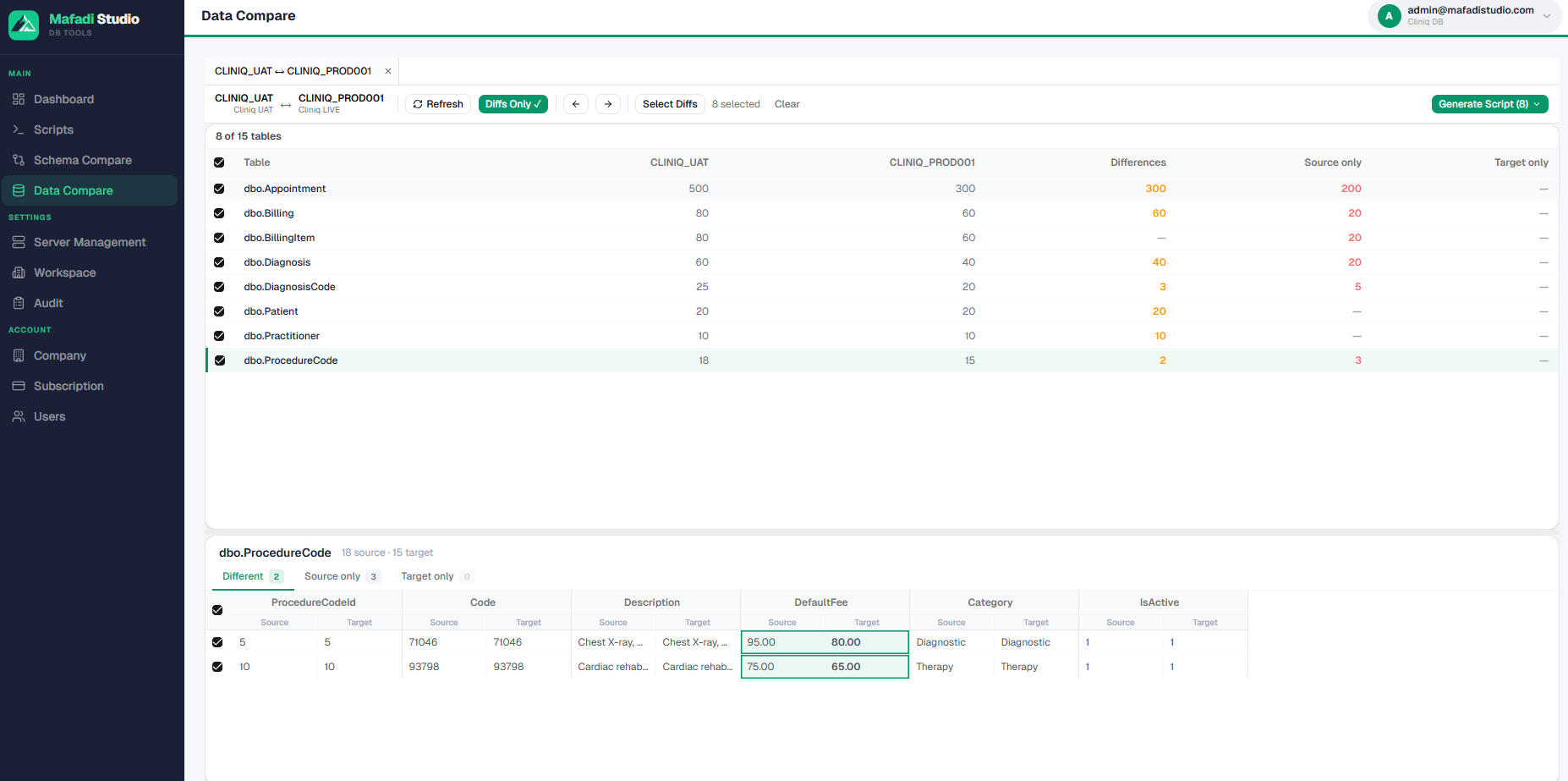Switch to the Target only tab
The width and height of the screenshot is (1568, 781).
[x=436, y=576]
